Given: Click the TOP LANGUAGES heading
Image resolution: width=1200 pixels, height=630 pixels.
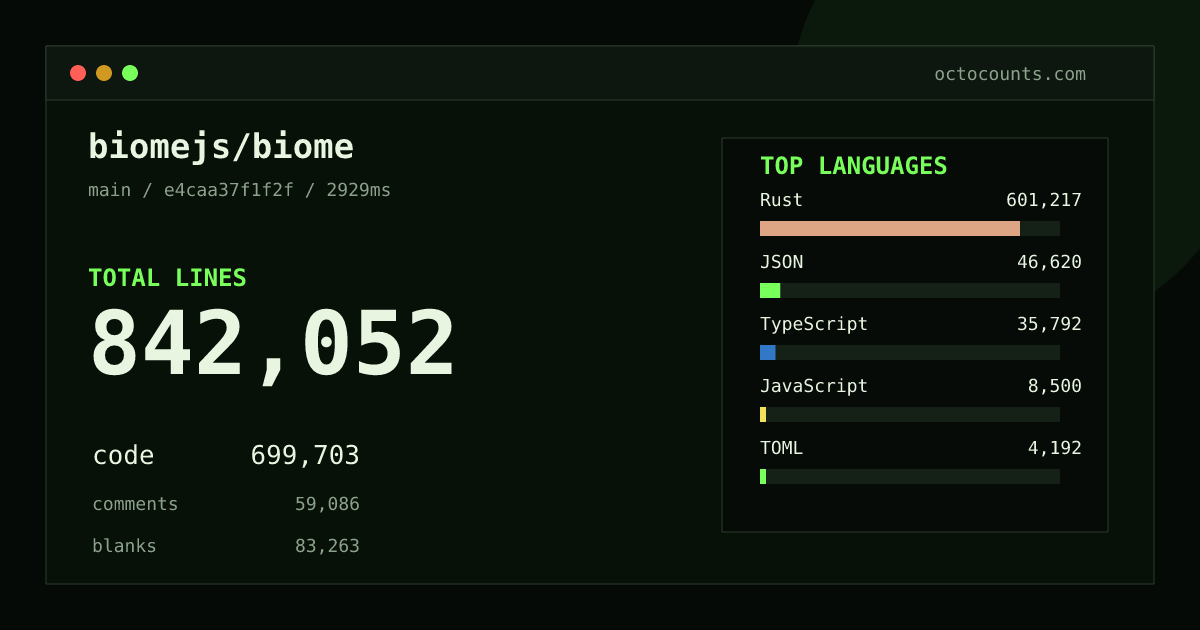Looking at the screenshot, I should click(853, 166).
